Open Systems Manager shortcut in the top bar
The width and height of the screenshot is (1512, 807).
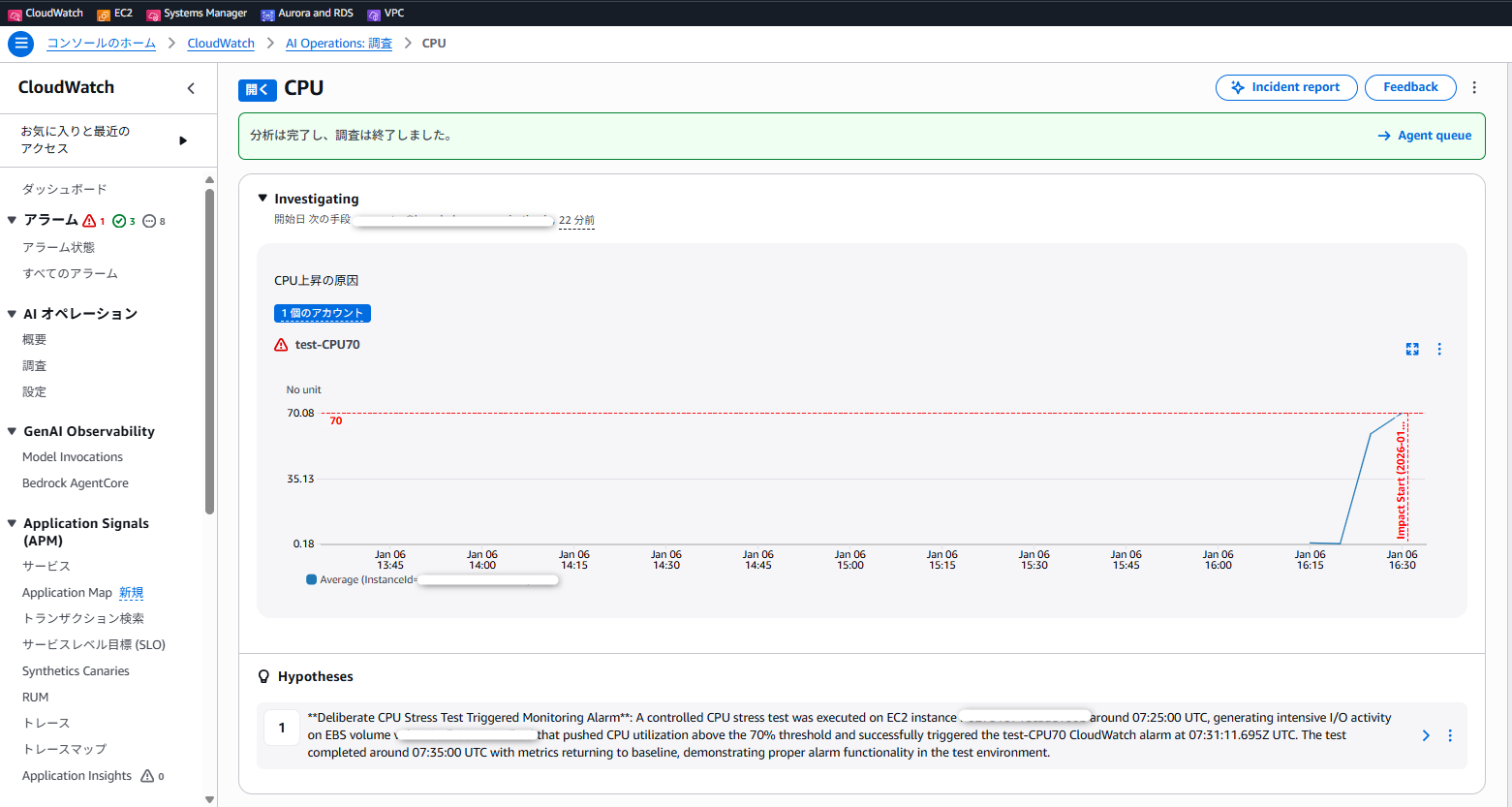click(x=197, y=14)
